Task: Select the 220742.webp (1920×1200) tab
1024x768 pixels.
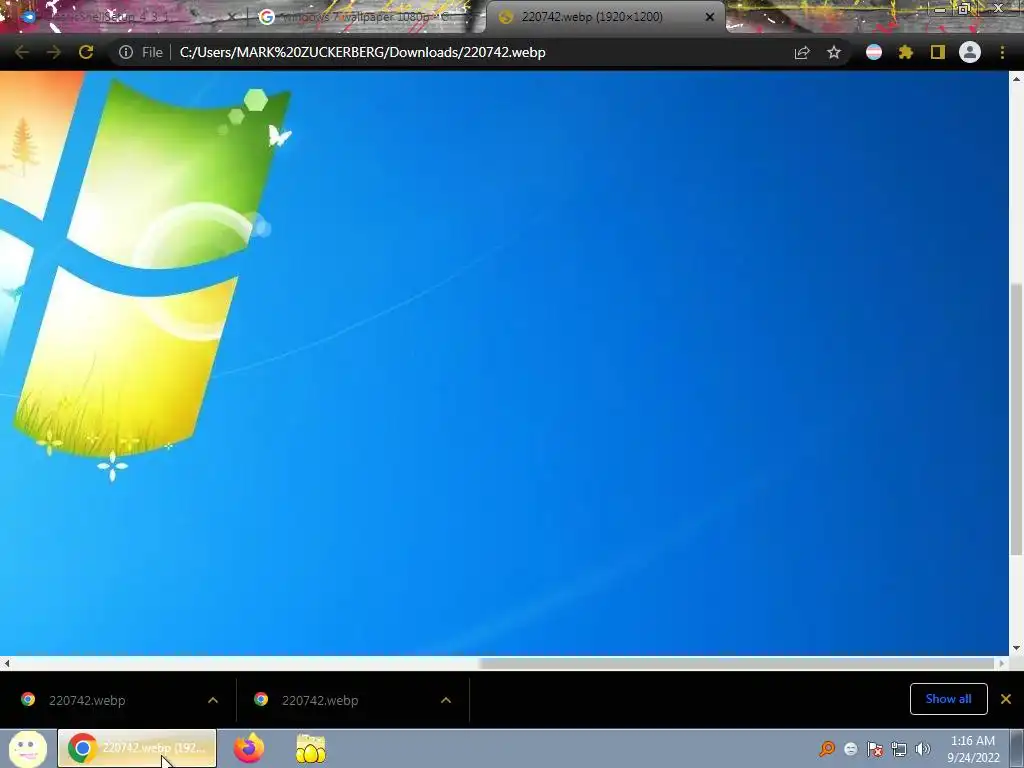Action: [x=591, y=17]
